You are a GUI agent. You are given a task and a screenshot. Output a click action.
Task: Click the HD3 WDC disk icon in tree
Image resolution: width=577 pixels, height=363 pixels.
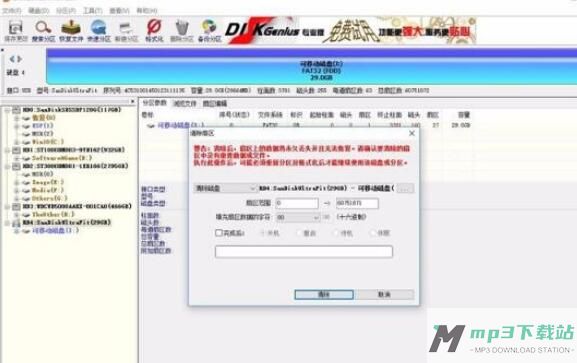pos(16,206)
